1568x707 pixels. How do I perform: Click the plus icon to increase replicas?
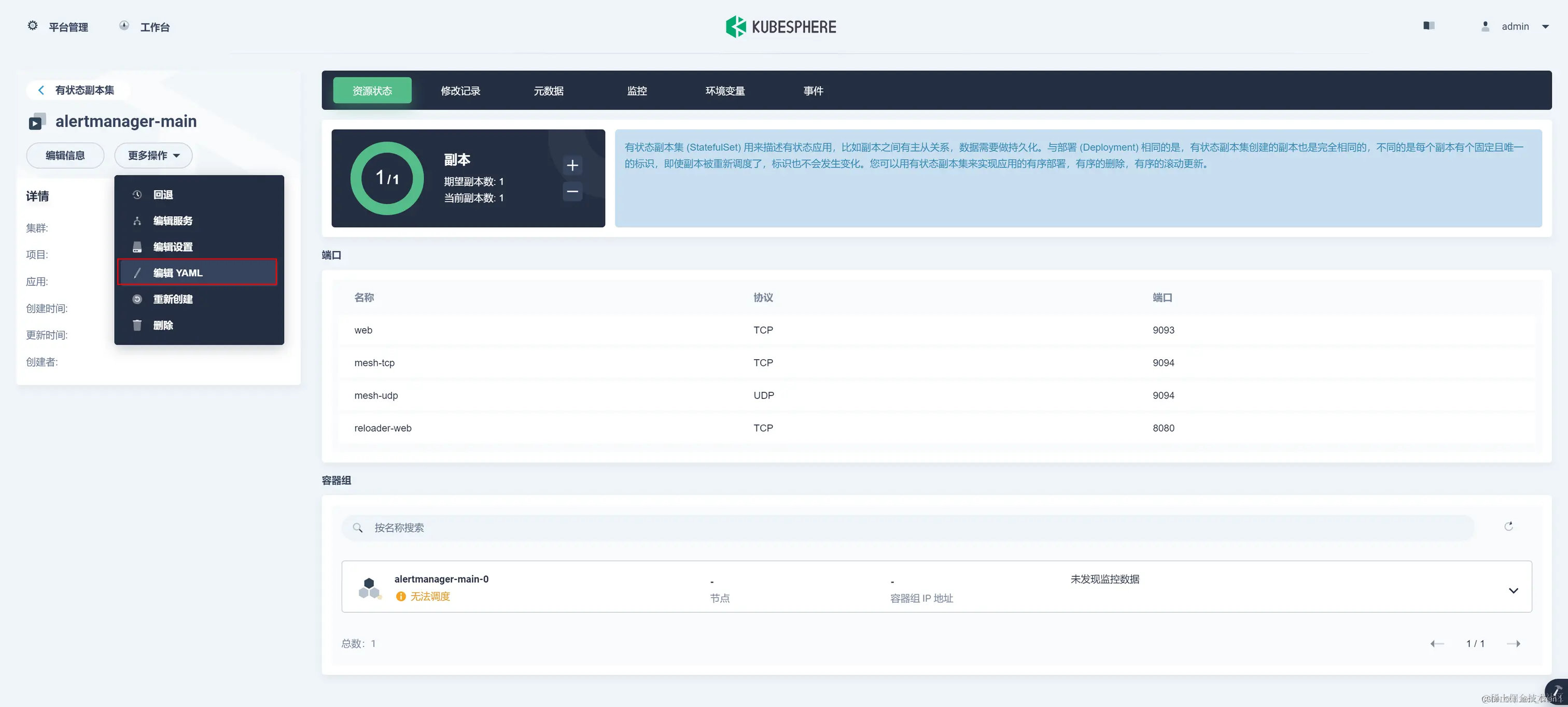pos(572,165)
